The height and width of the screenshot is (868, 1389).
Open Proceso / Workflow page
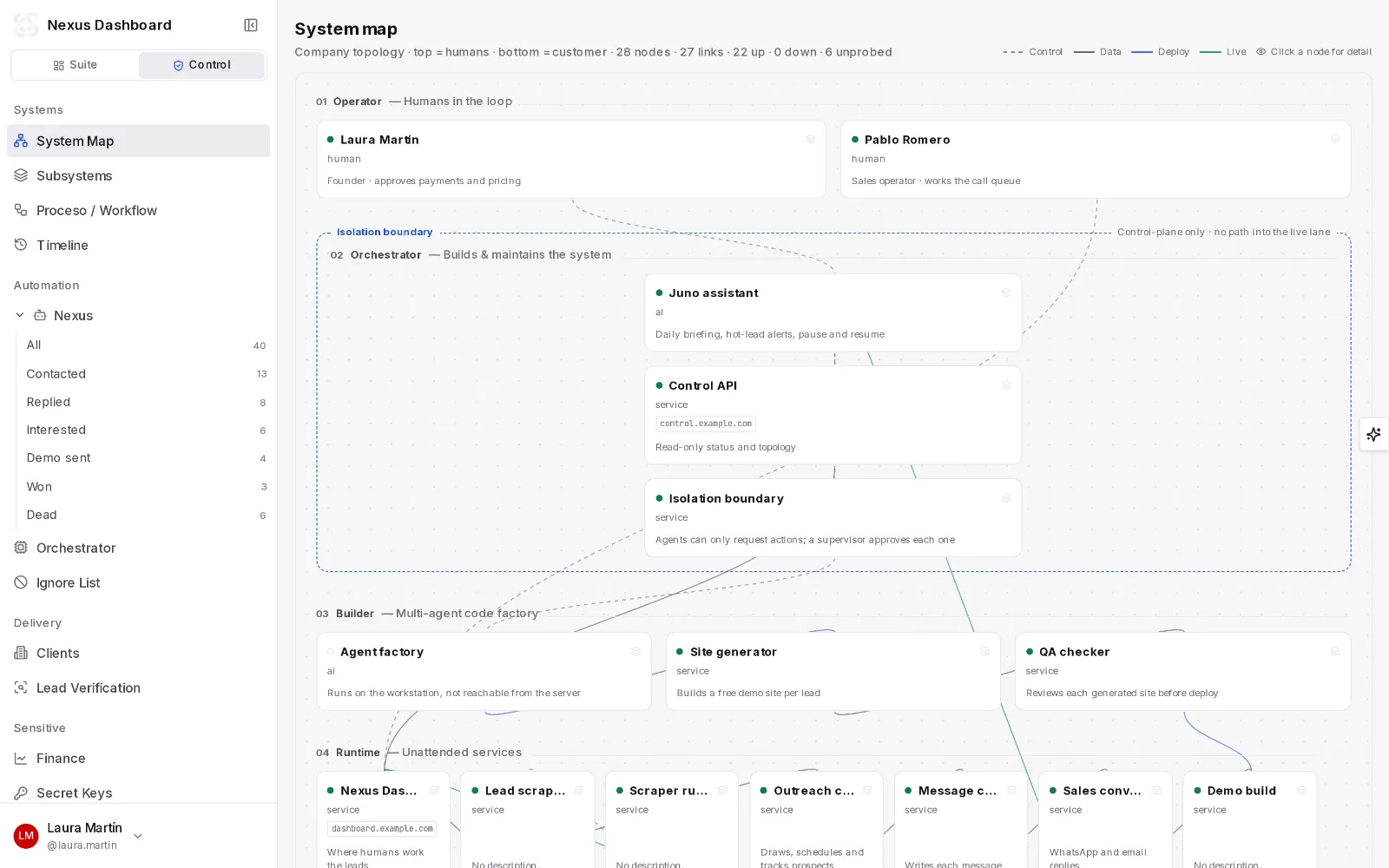point(138,210)
